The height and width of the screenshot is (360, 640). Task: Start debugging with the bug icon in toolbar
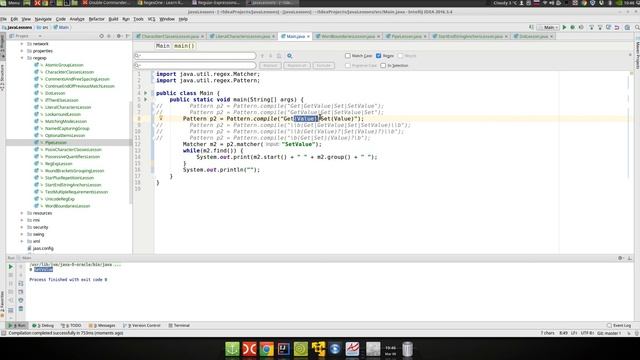coord(573,27)
